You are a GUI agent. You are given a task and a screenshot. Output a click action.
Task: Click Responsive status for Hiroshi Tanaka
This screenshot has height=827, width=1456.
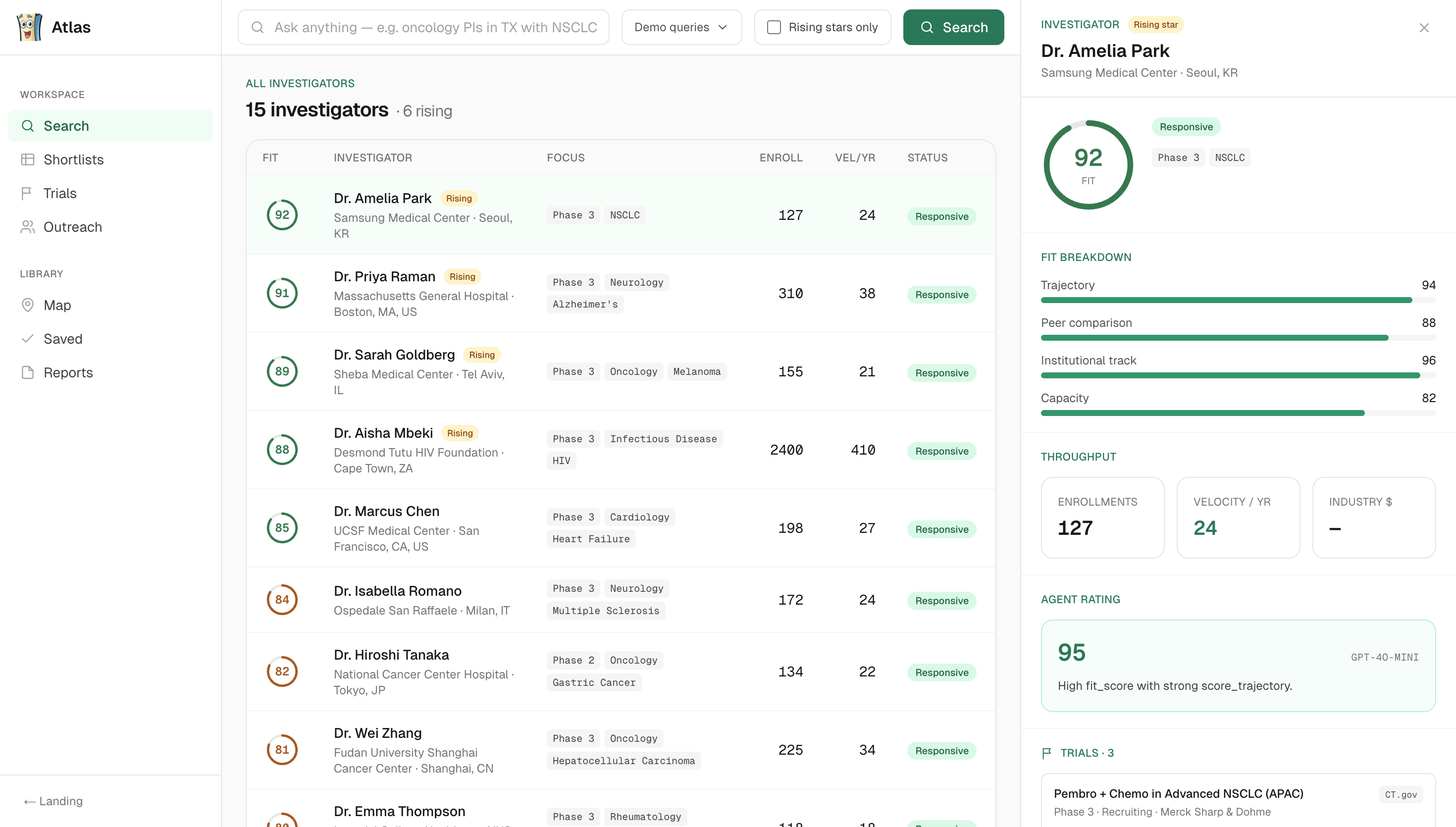point(941,672)
